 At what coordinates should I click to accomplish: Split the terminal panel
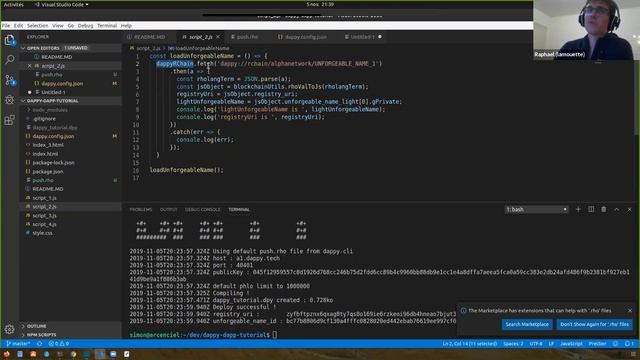coord(591,209)
